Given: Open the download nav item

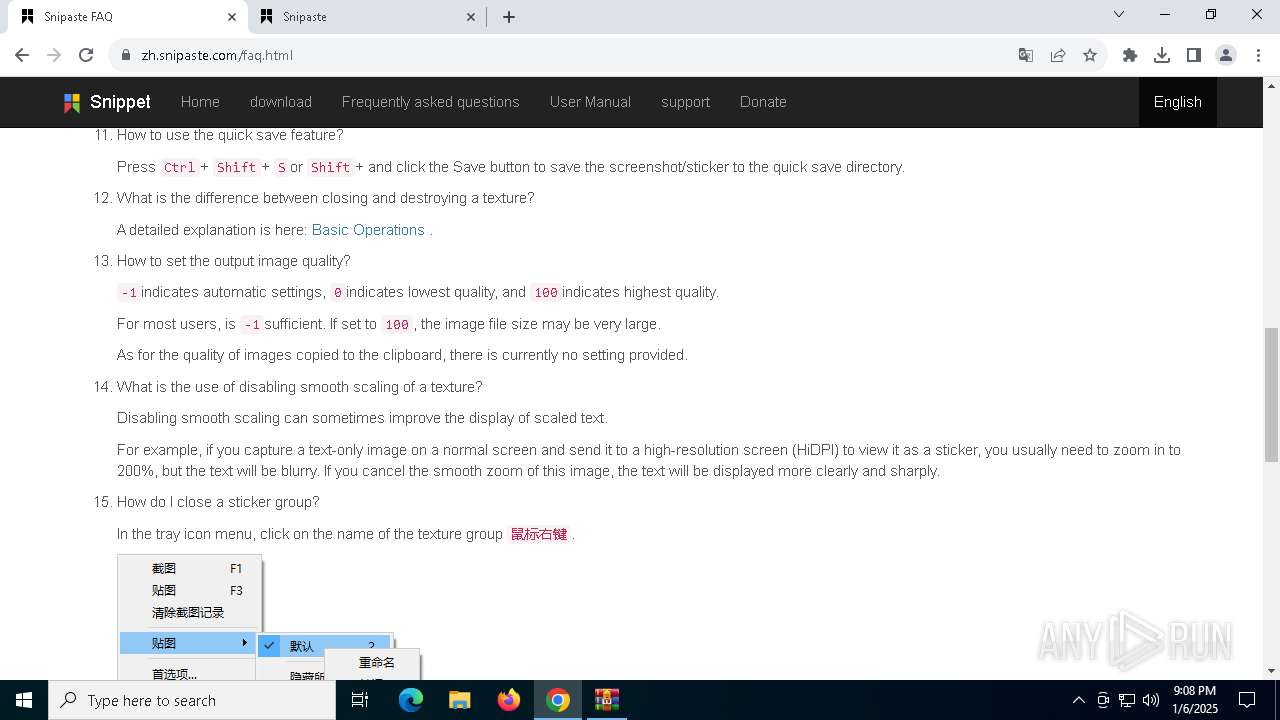Looking at the screenshot, I should (x=281, y=102).
